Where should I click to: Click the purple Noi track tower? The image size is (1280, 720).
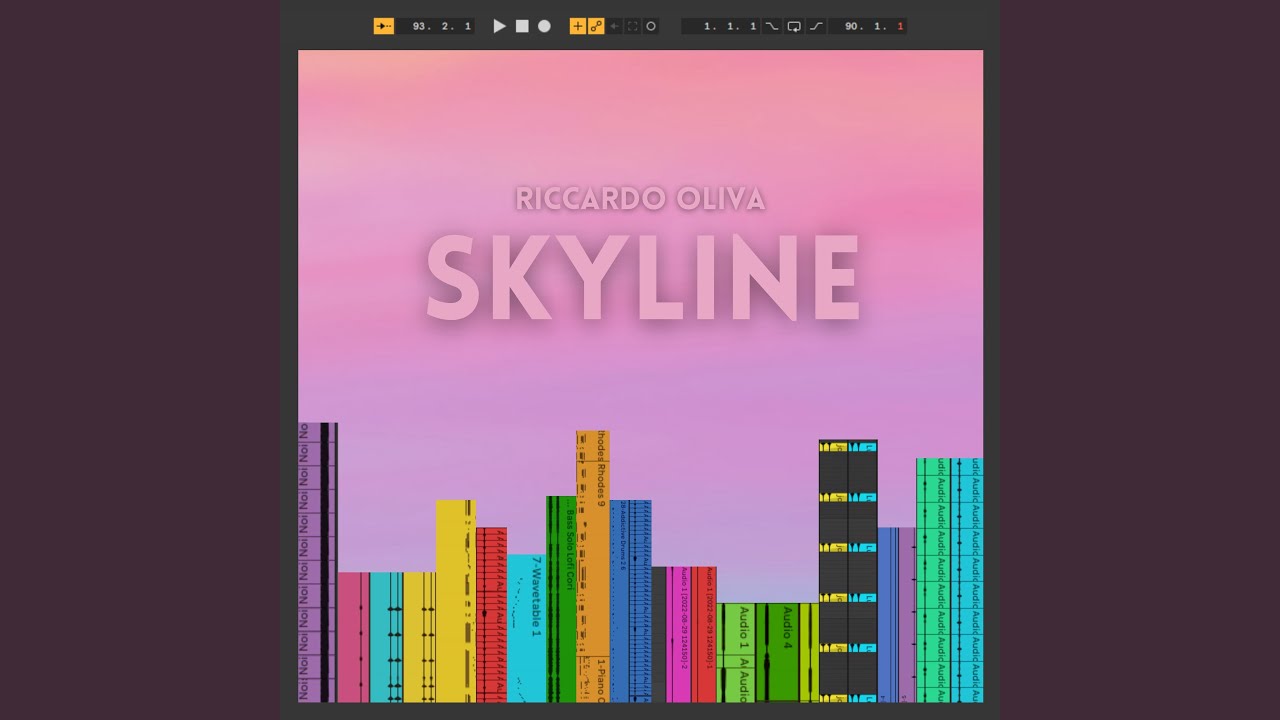(x=318, y=562)
